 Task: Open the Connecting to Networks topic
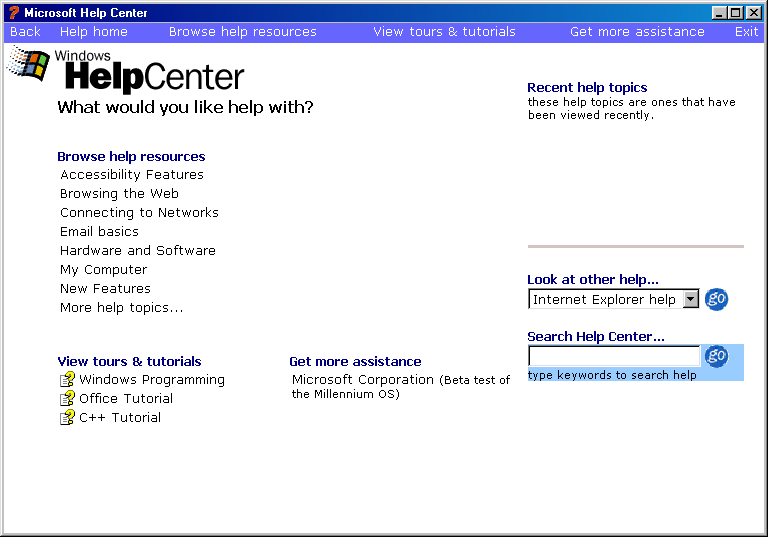(139, 213)
